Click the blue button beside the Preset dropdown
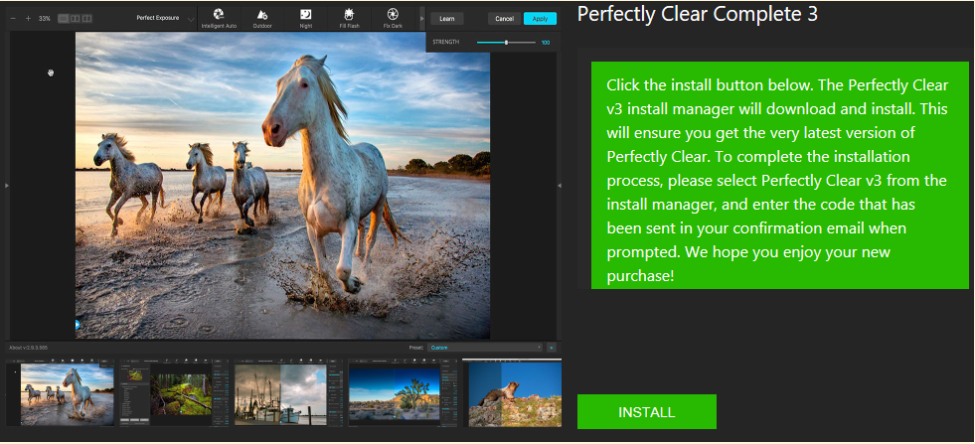Image resolution: width=975 pixels, height=444 pixels. click(x=551, y=348)
